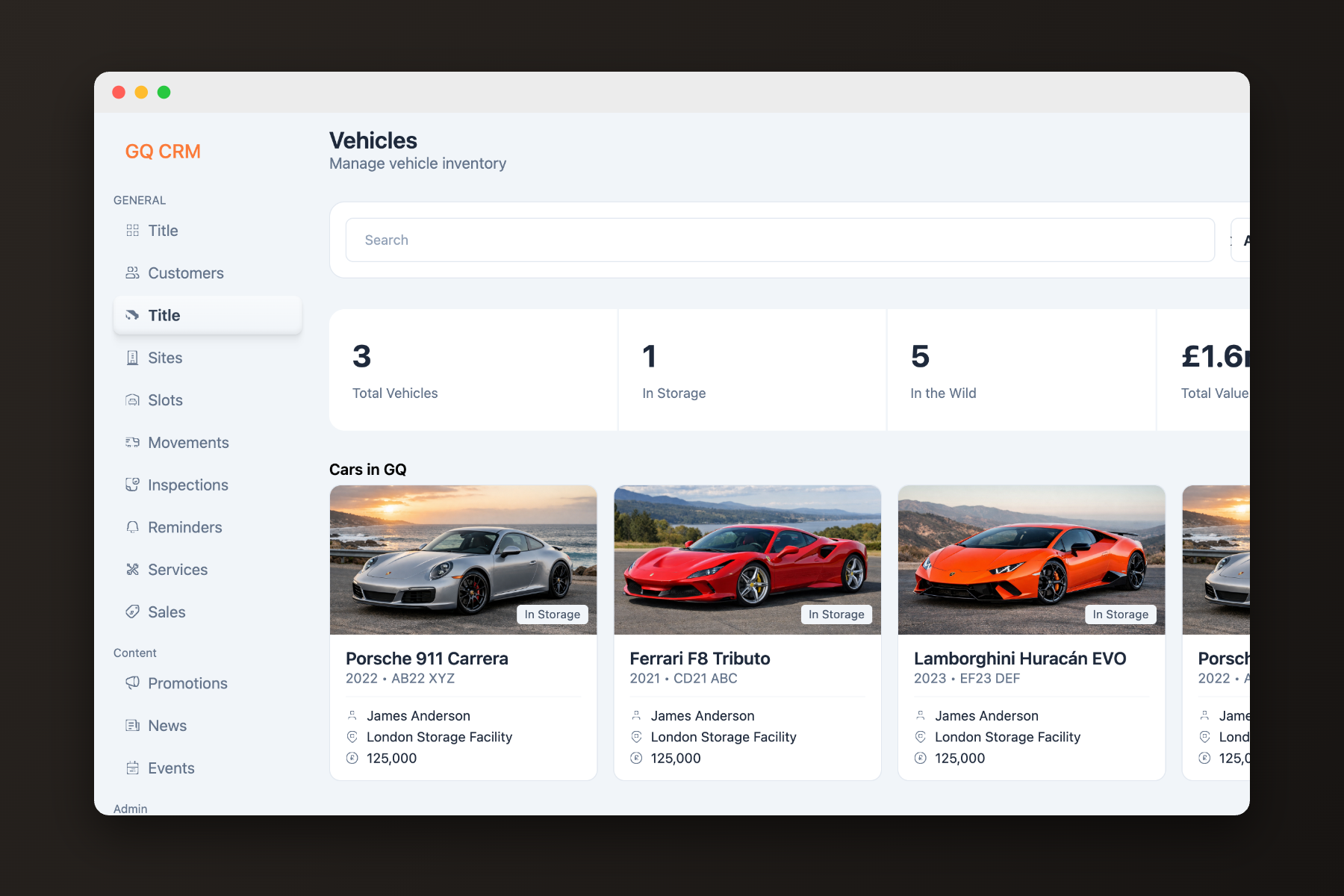This screenshot has width=1344, height=896.
Task: Select the In the Wild stat card
Action: click(1021, 370)
